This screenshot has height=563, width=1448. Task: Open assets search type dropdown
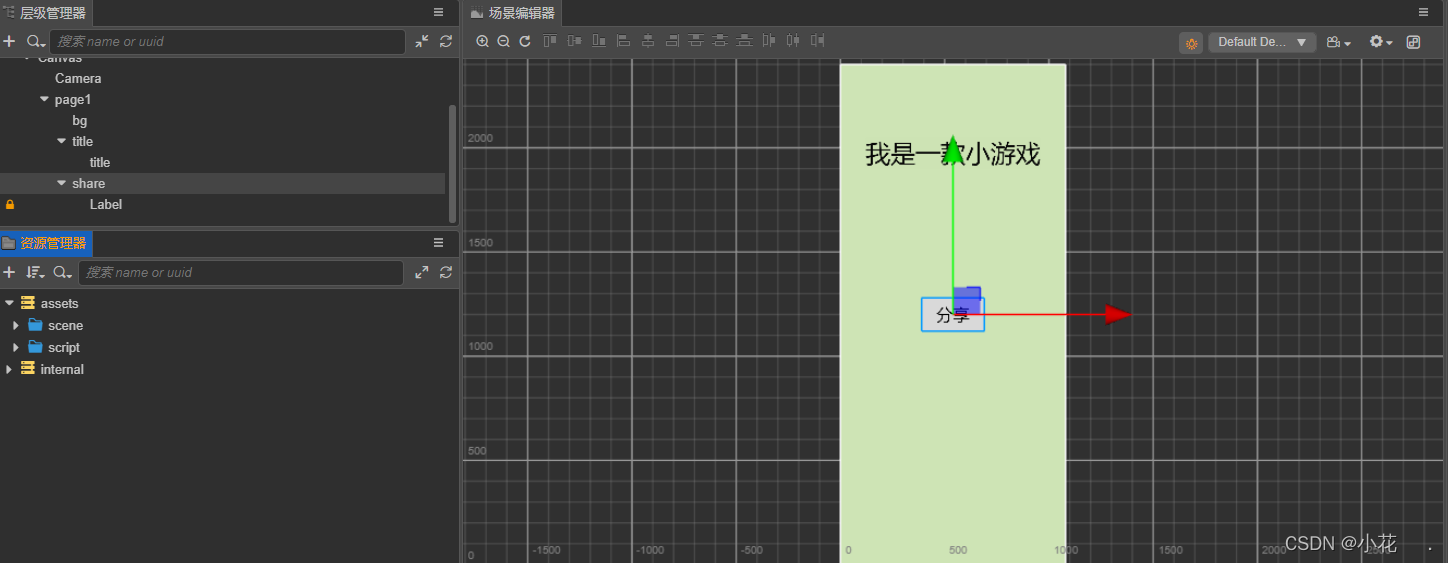(63, 272)
